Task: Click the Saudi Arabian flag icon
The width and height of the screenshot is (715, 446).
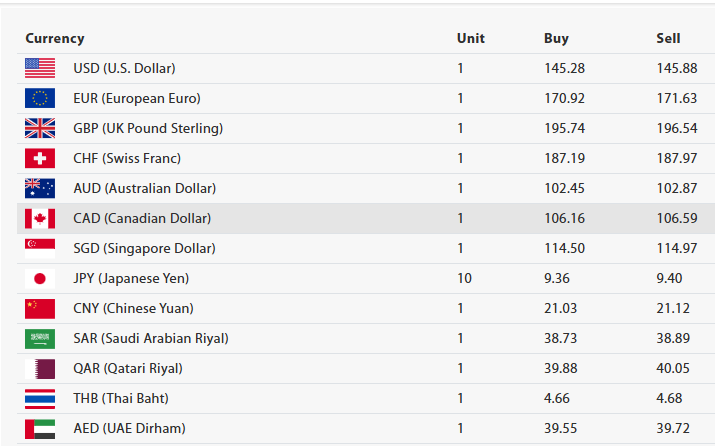Action: [x=40, y=338]
